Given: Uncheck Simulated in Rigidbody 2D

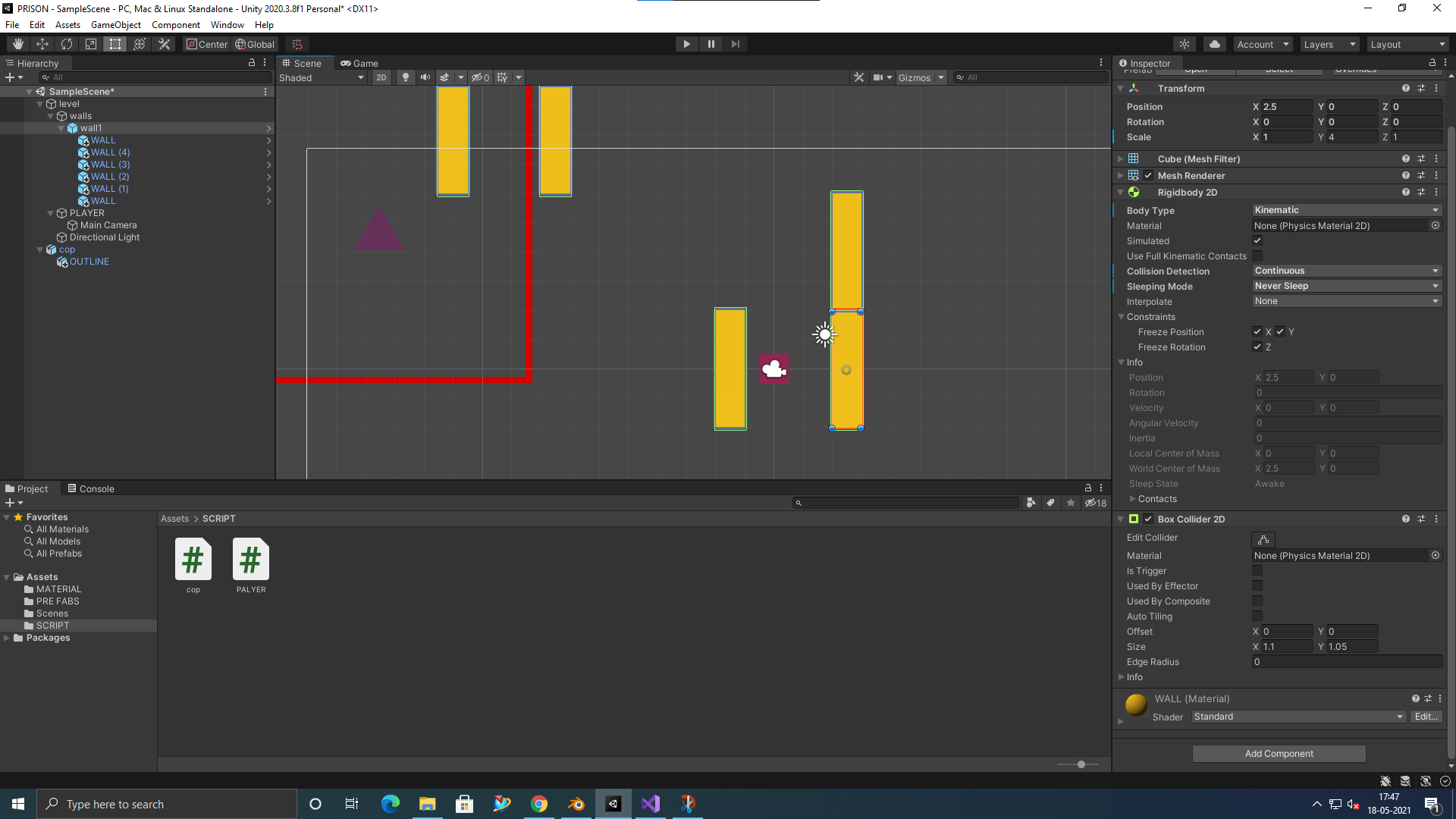Looking at the screenshot, I should (1257, 240).
